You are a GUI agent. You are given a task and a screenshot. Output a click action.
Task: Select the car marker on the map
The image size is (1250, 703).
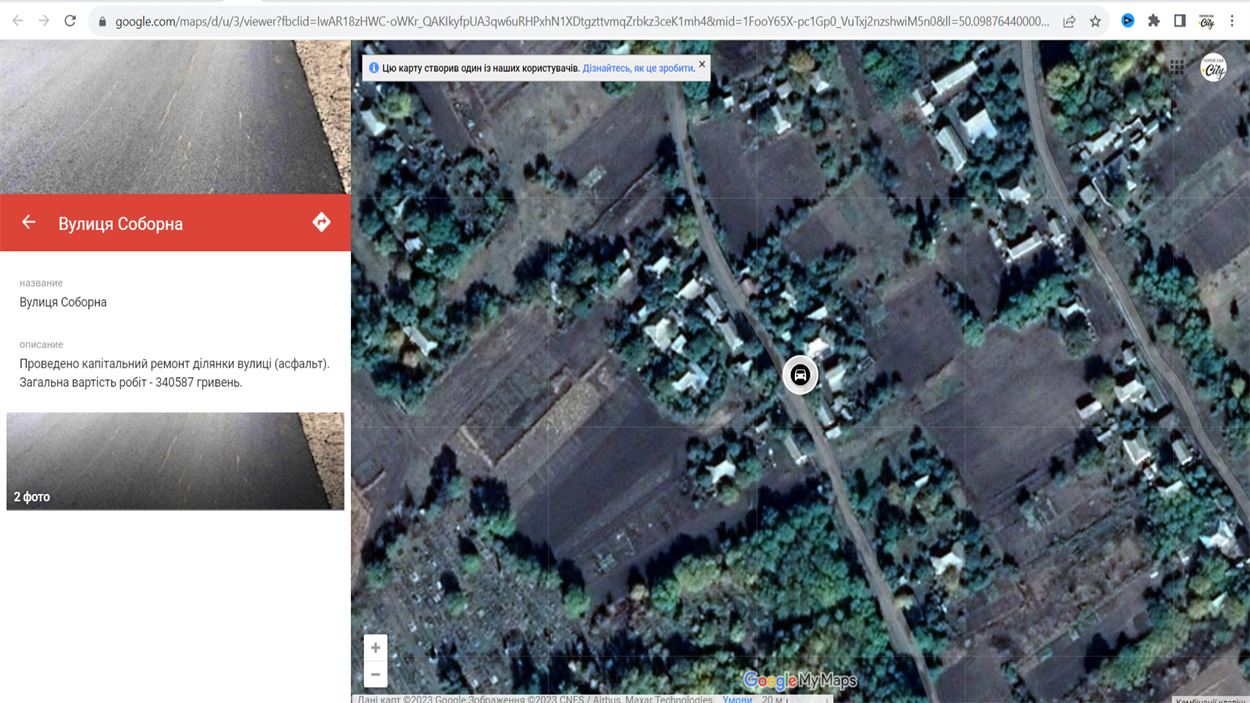tap(800, 375)
